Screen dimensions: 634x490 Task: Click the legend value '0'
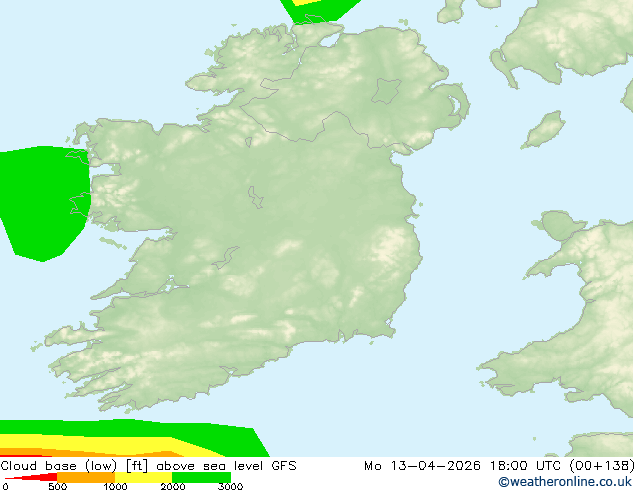tap(5, 486)
